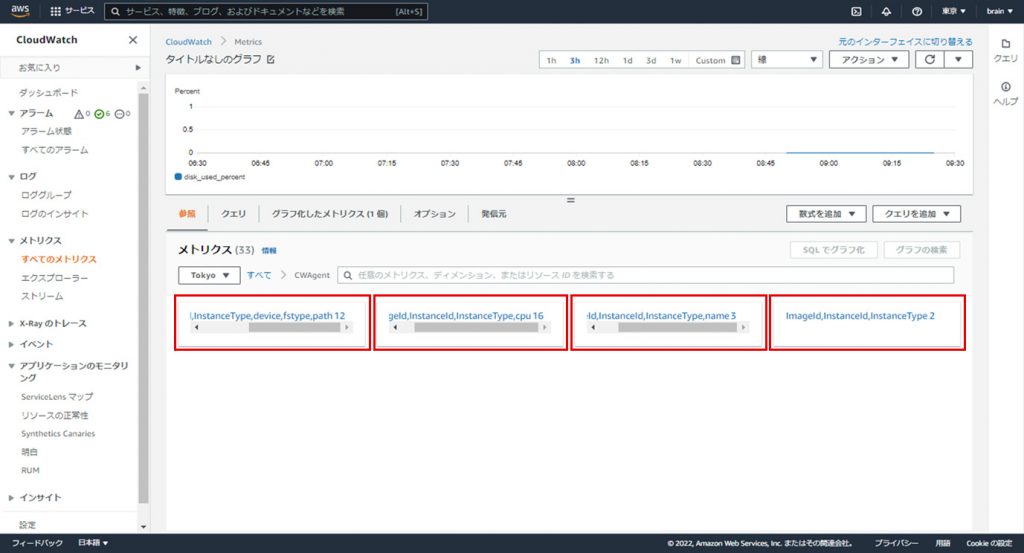
Task: Open the services grid menu icon
Action: [x=56, y=11]
